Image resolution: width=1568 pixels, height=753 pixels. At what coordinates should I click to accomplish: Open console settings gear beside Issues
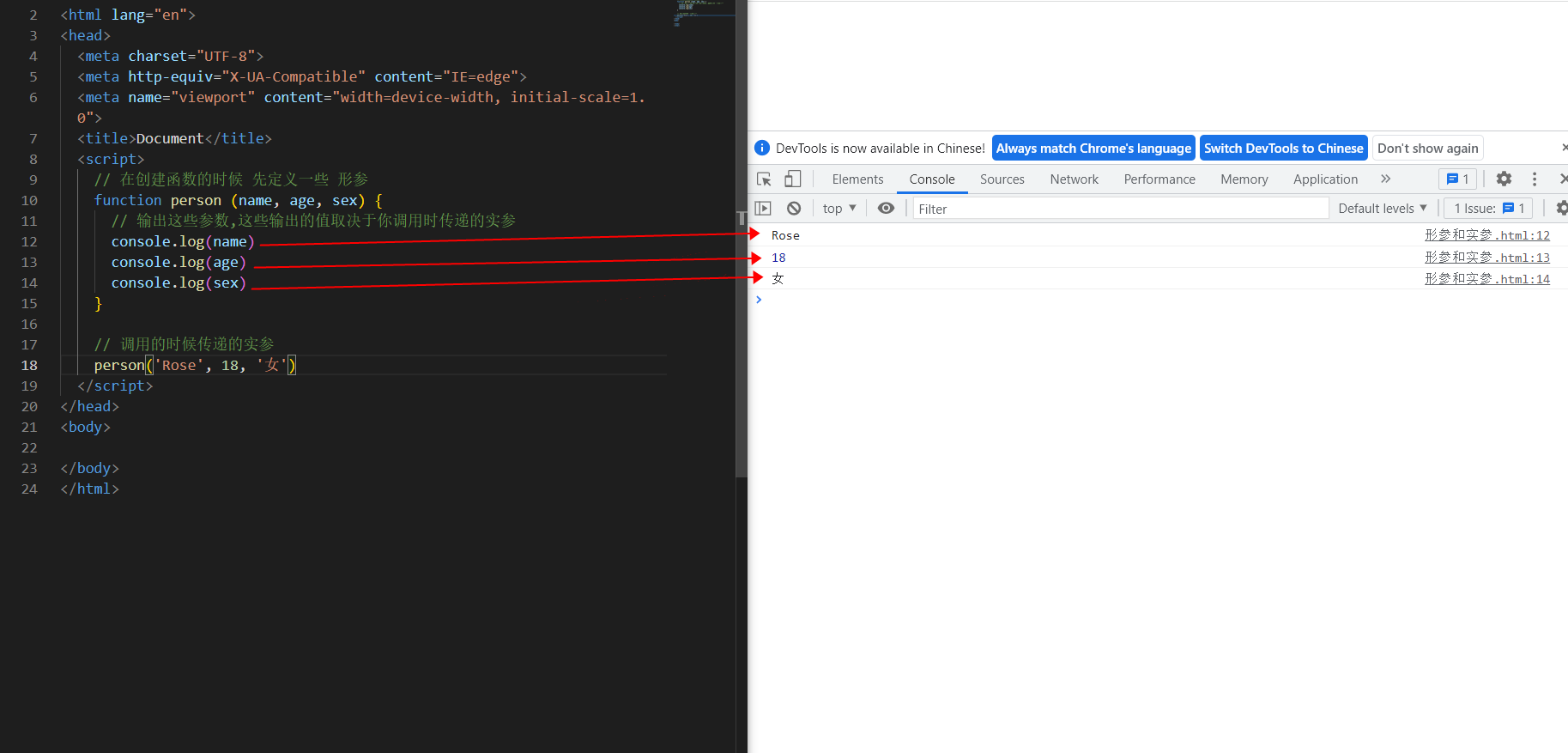(1562, 208)
